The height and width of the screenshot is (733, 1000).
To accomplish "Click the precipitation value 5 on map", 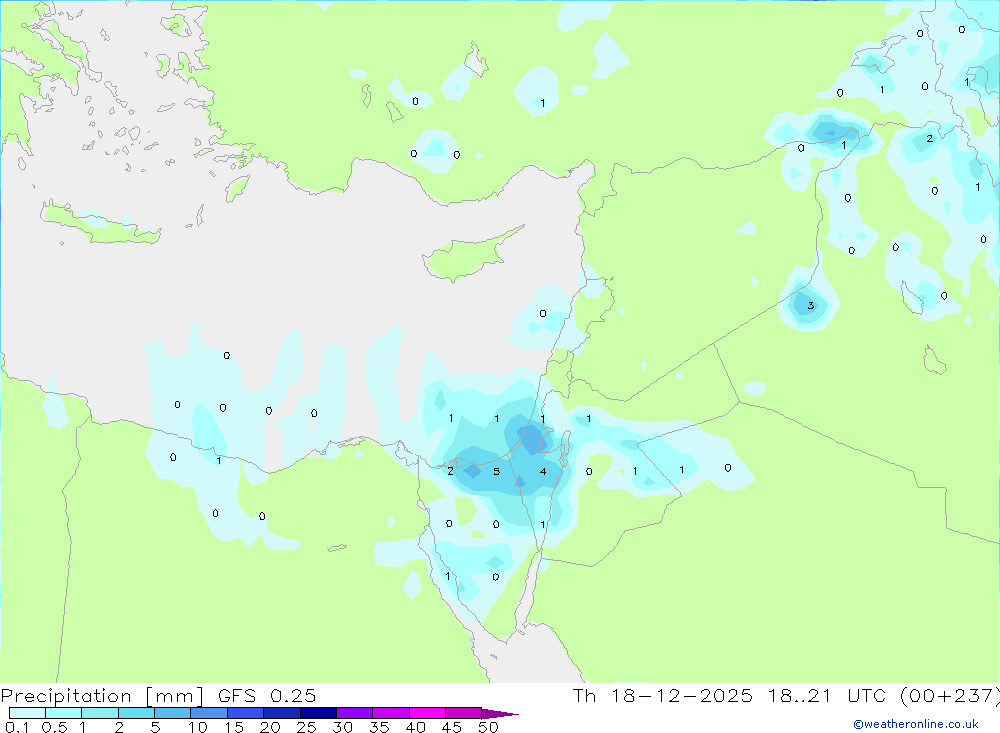I will (x=496, y=472).
